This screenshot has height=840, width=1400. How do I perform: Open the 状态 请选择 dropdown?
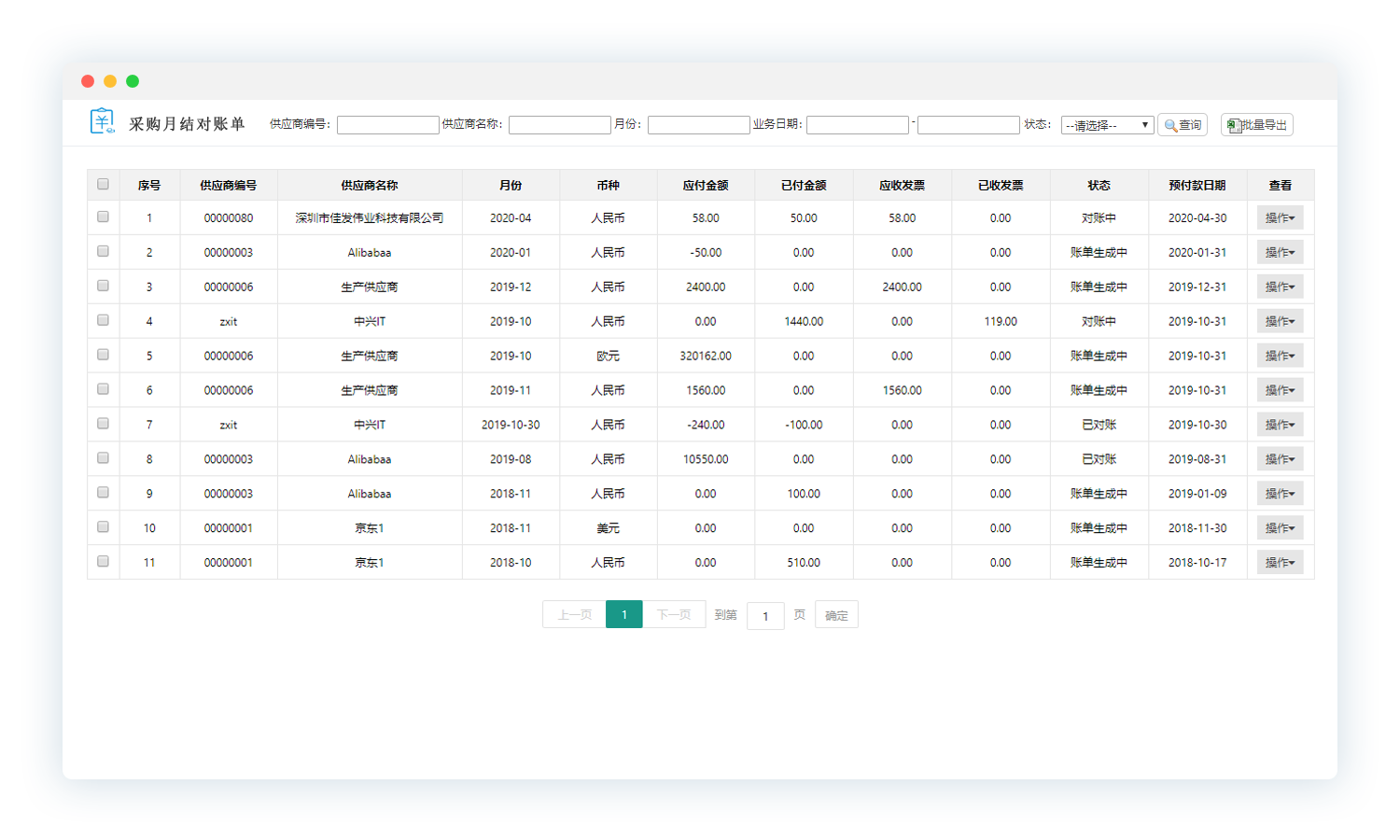1107,125
